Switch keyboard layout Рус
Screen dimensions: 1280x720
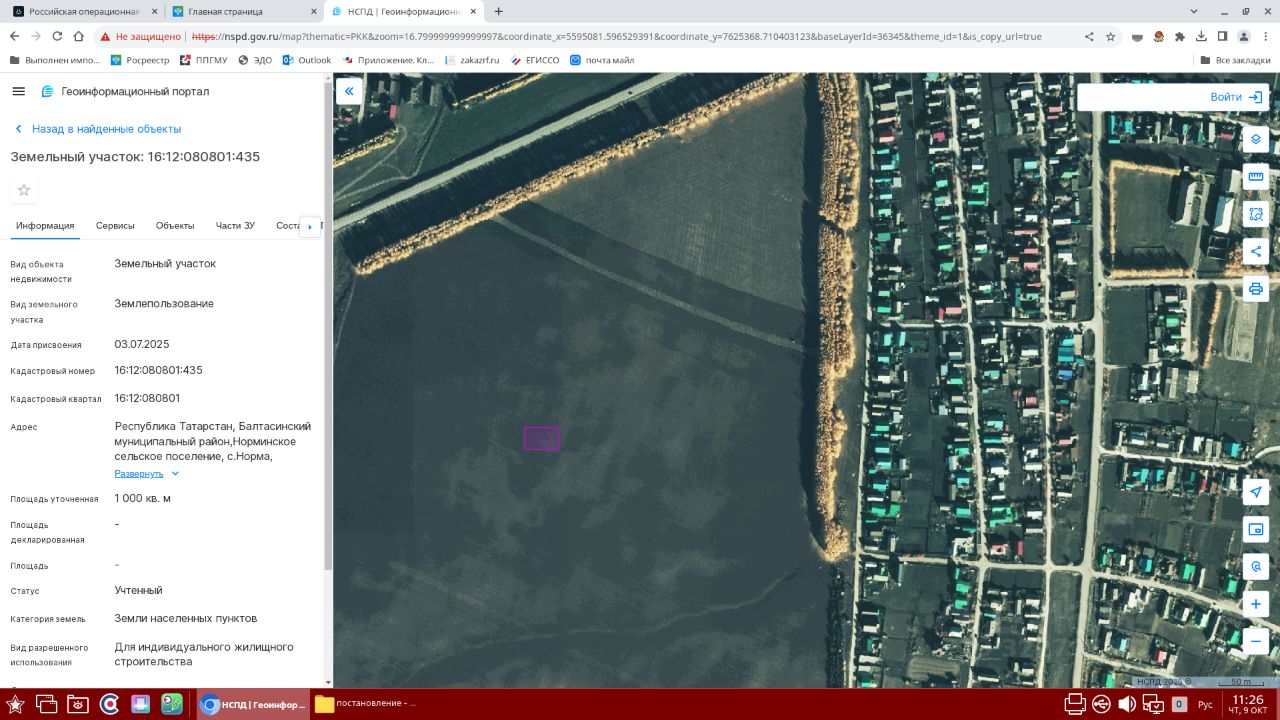(1205, 705)
